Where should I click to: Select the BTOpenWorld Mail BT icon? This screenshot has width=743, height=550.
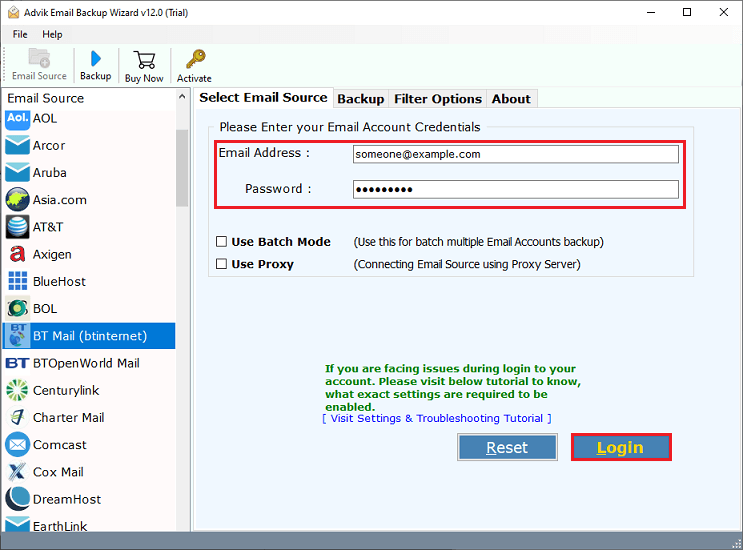tap(18, 363)
